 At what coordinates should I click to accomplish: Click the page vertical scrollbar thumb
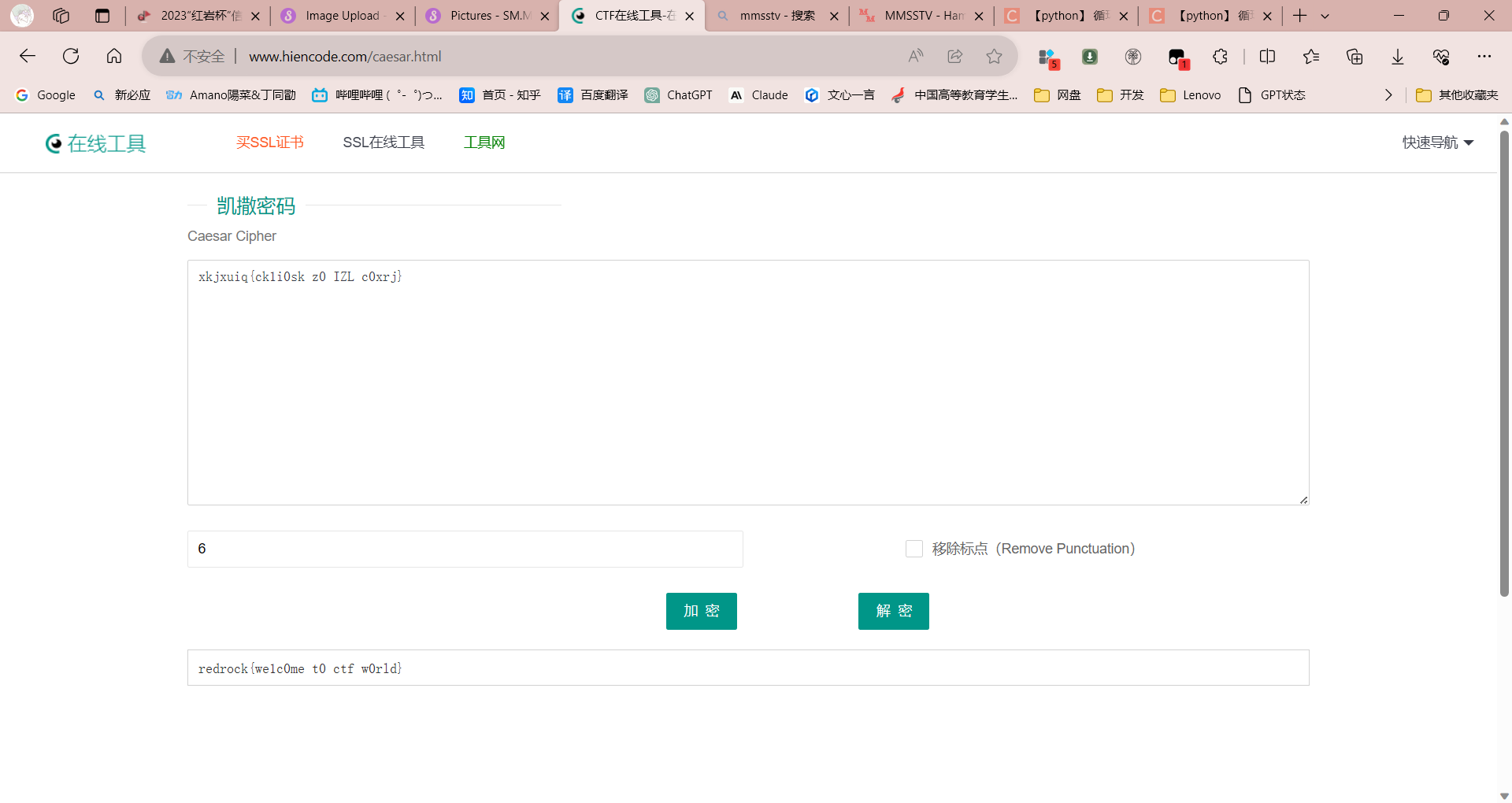(1504, 362)
